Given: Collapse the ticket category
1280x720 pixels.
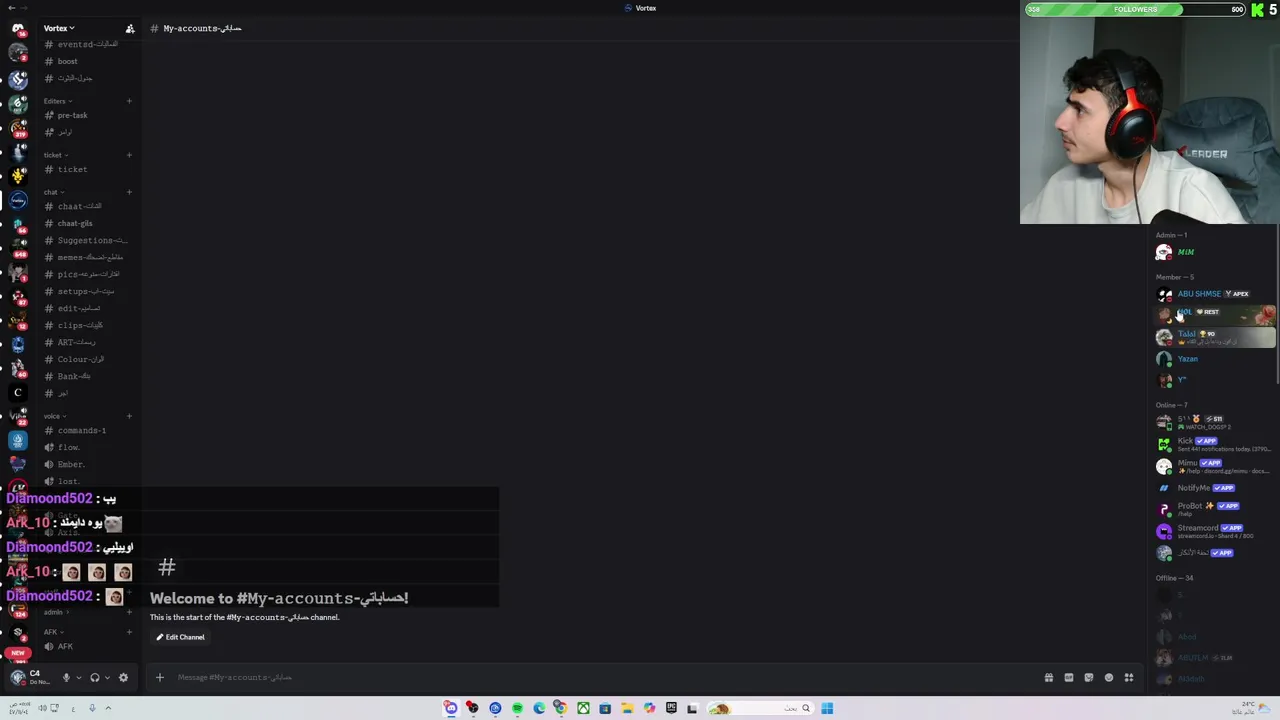Looking at the screenshot, I should (54, 155).
